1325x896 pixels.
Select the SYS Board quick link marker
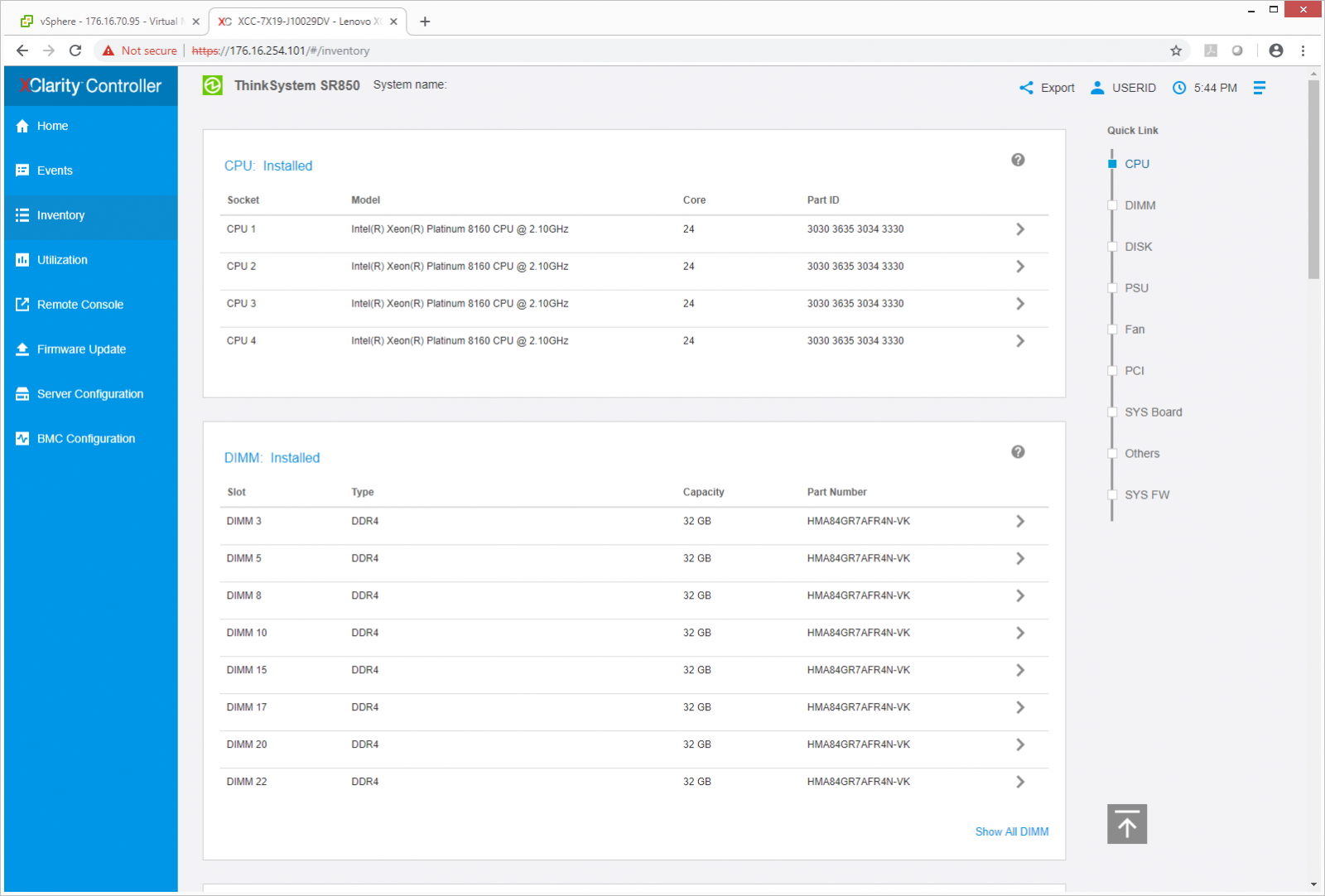1113,412
